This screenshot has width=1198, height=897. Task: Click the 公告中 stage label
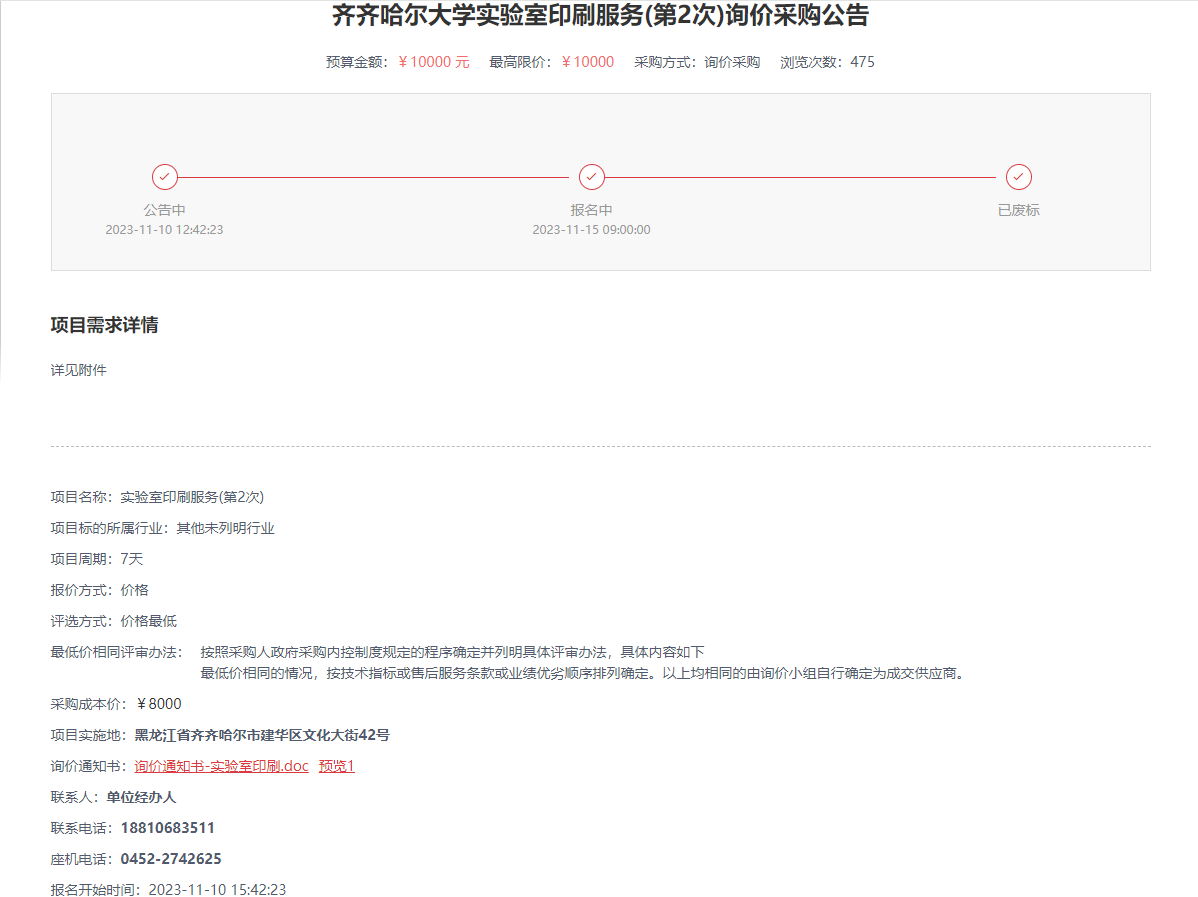[165, 210]
